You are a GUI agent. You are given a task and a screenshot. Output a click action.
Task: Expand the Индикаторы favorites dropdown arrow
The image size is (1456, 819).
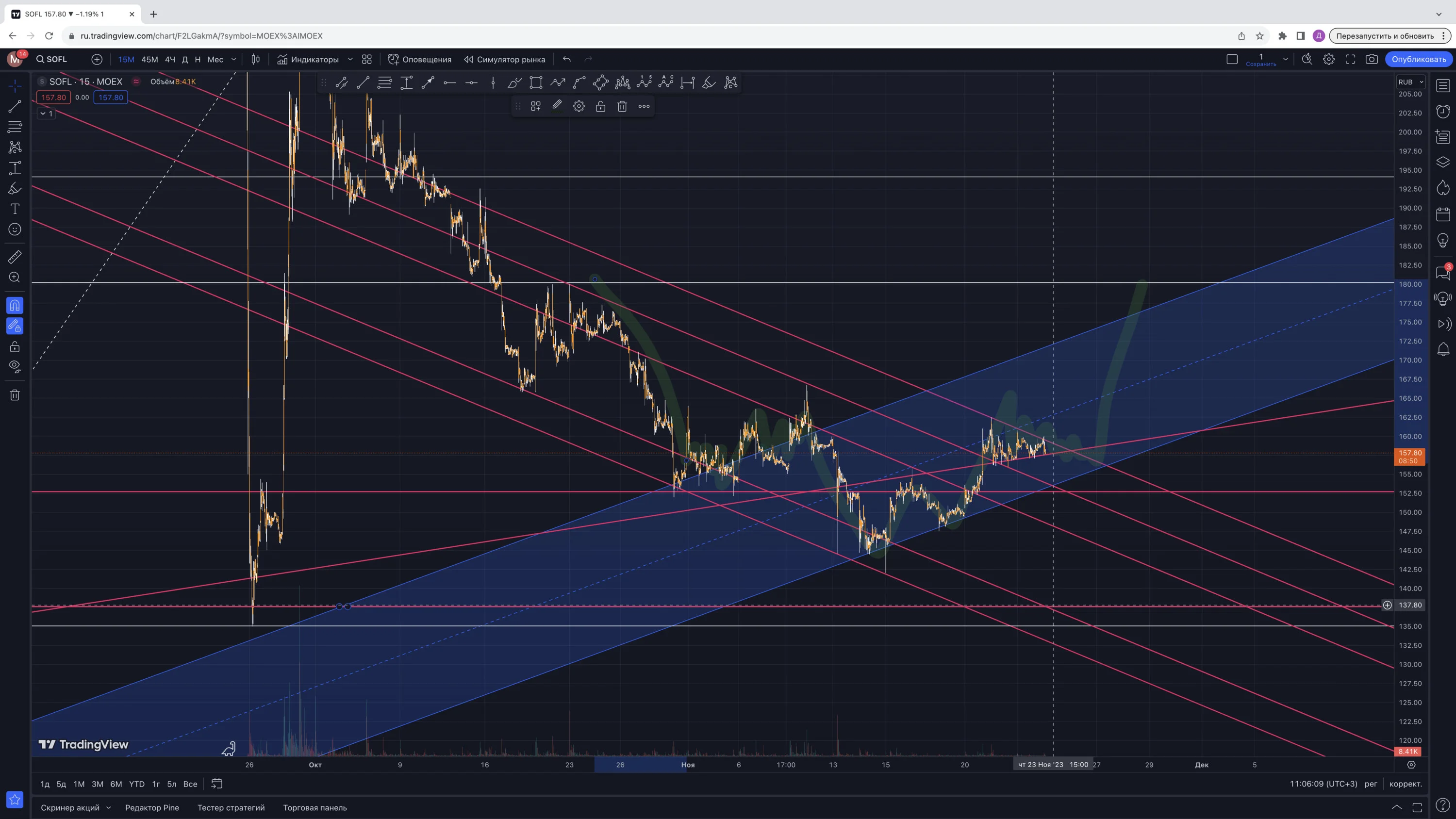[x=350, y=59]
